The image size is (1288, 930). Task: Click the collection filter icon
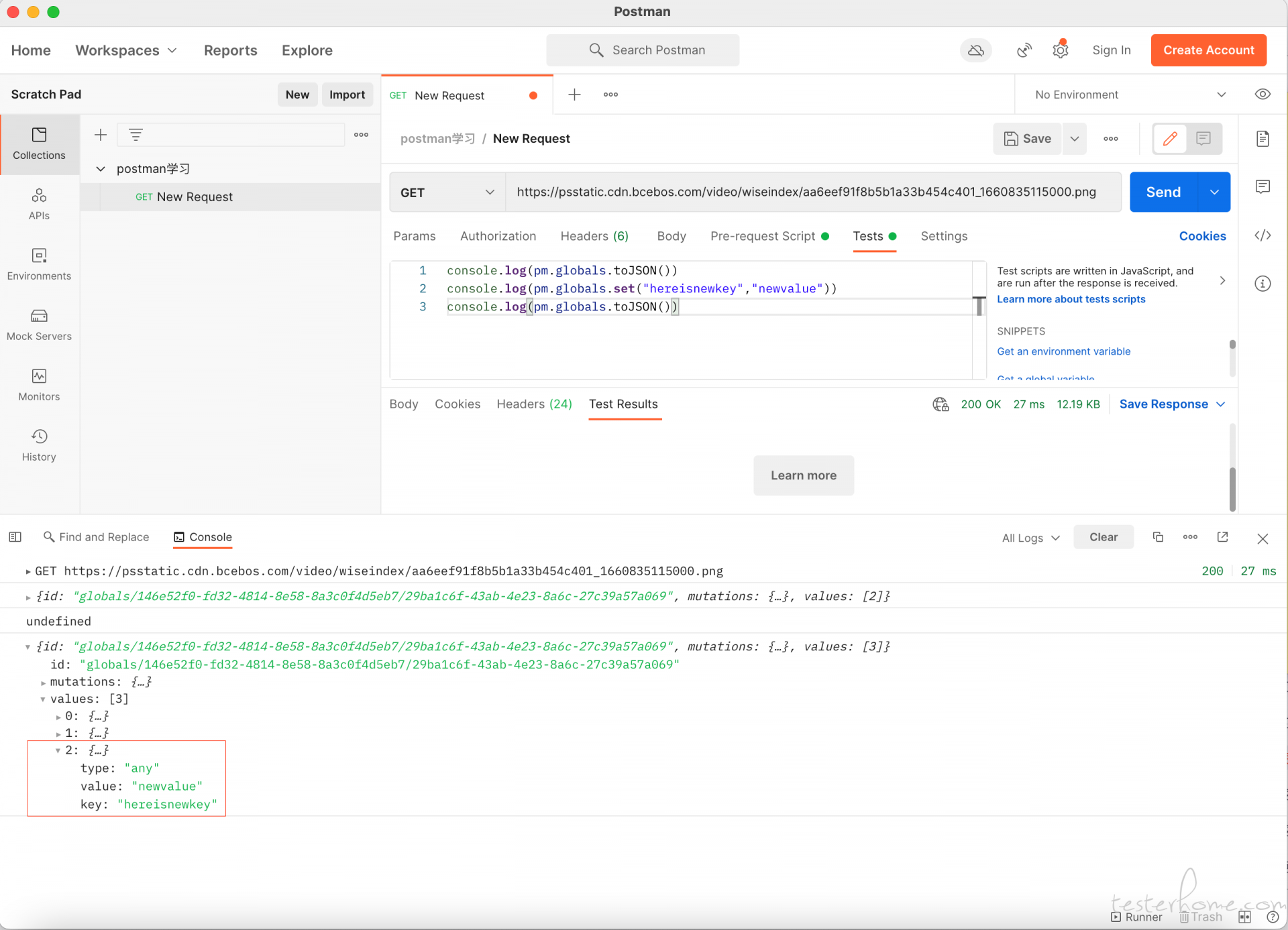coord(136,135)
